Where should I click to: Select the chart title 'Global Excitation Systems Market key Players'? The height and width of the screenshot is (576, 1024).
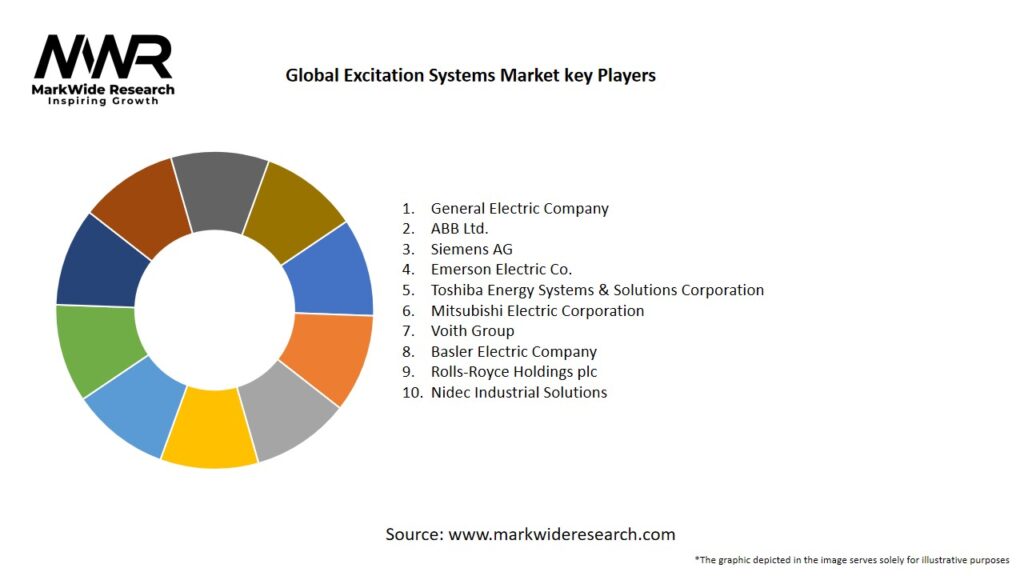coord(470,75)
